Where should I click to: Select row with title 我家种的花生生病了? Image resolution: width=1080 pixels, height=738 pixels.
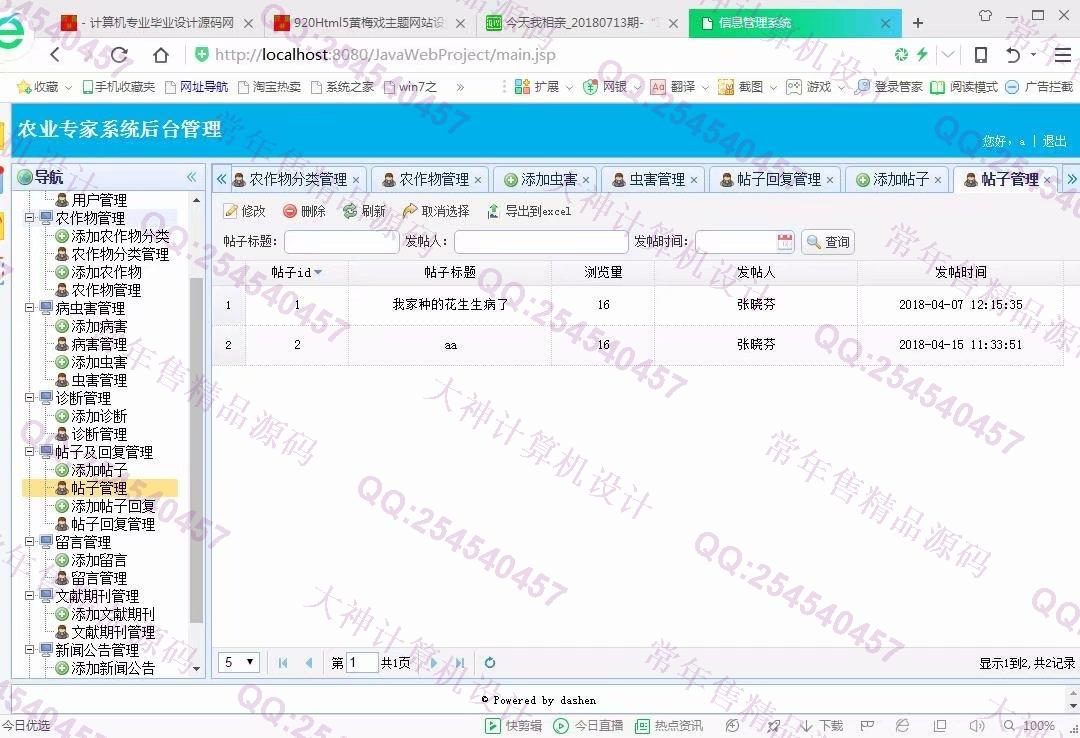tap(638, 305)
